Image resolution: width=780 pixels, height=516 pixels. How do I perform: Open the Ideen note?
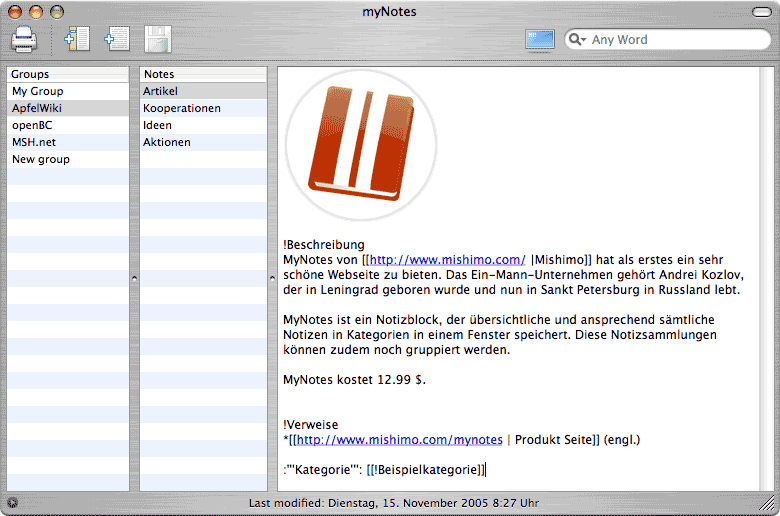(157, 125)
